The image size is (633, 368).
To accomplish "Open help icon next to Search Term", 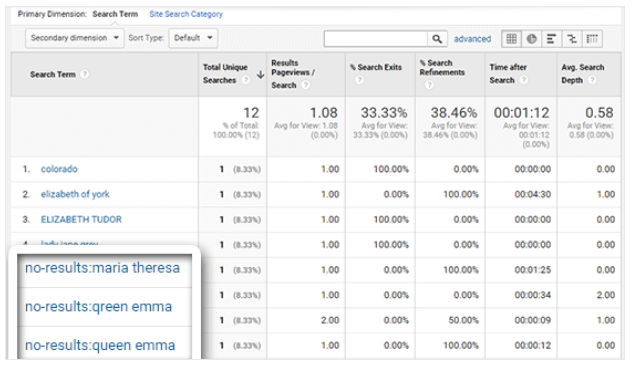I will click(x=84, y=74).
